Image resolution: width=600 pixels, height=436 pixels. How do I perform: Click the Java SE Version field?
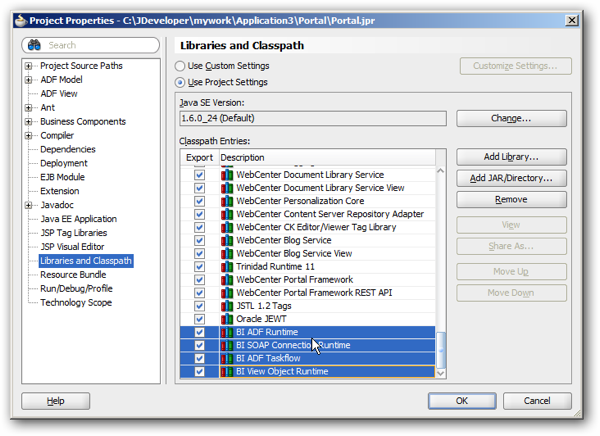(x=313, y=118)
